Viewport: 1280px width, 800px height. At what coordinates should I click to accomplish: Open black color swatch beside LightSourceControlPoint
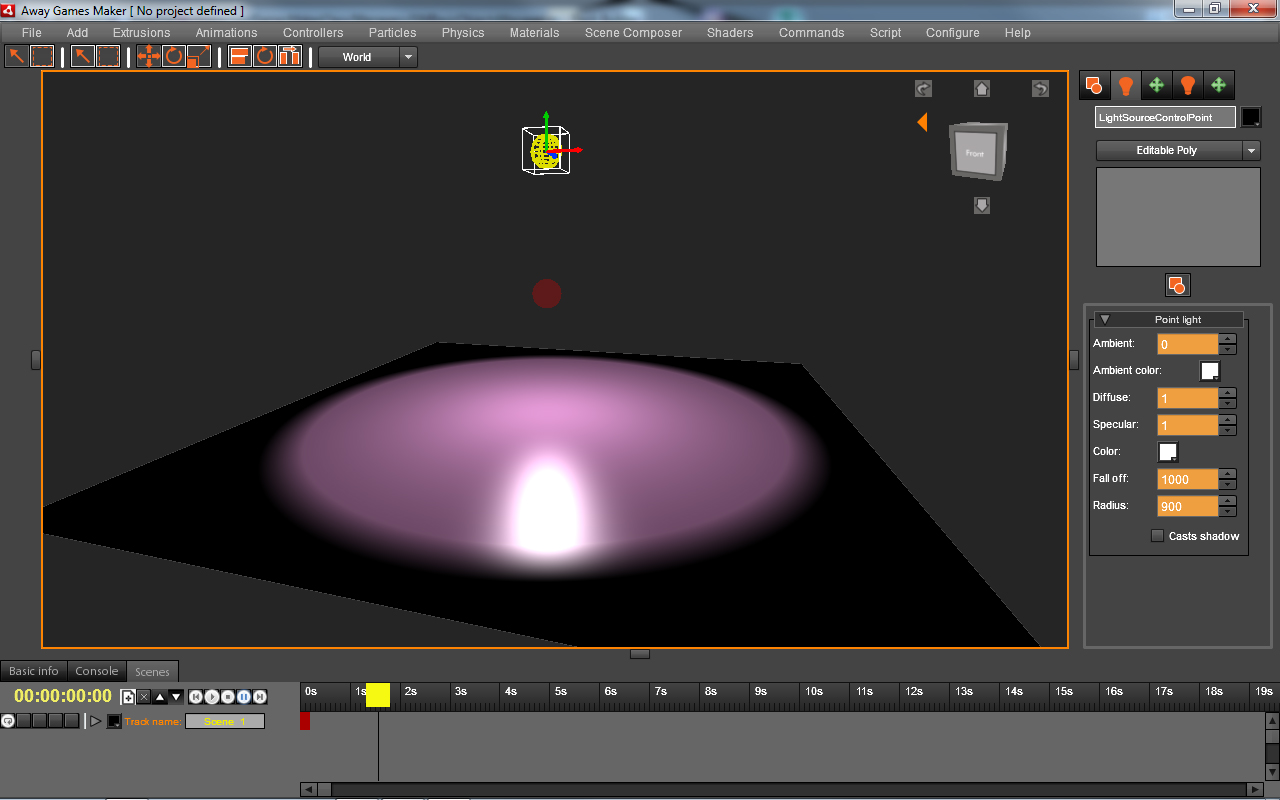(x=1251, y=117)
